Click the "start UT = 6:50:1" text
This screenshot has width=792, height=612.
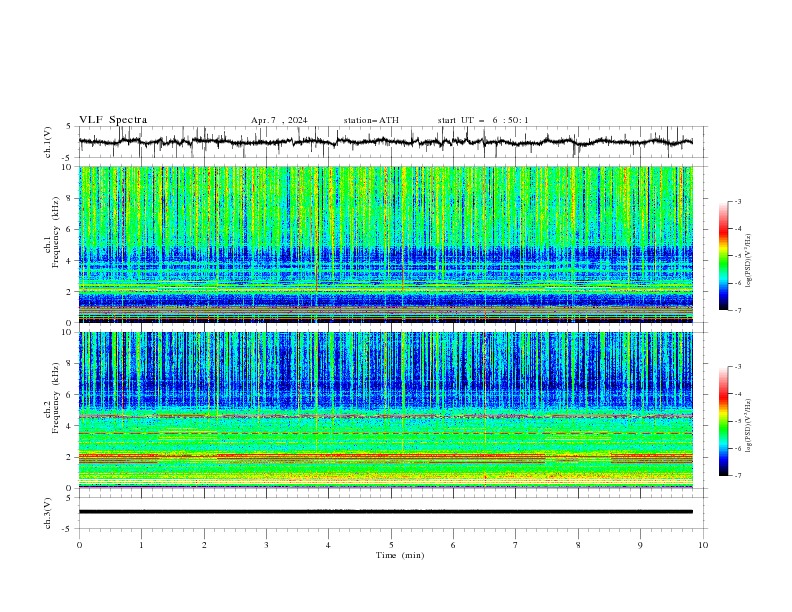click(x=483, y=120)
